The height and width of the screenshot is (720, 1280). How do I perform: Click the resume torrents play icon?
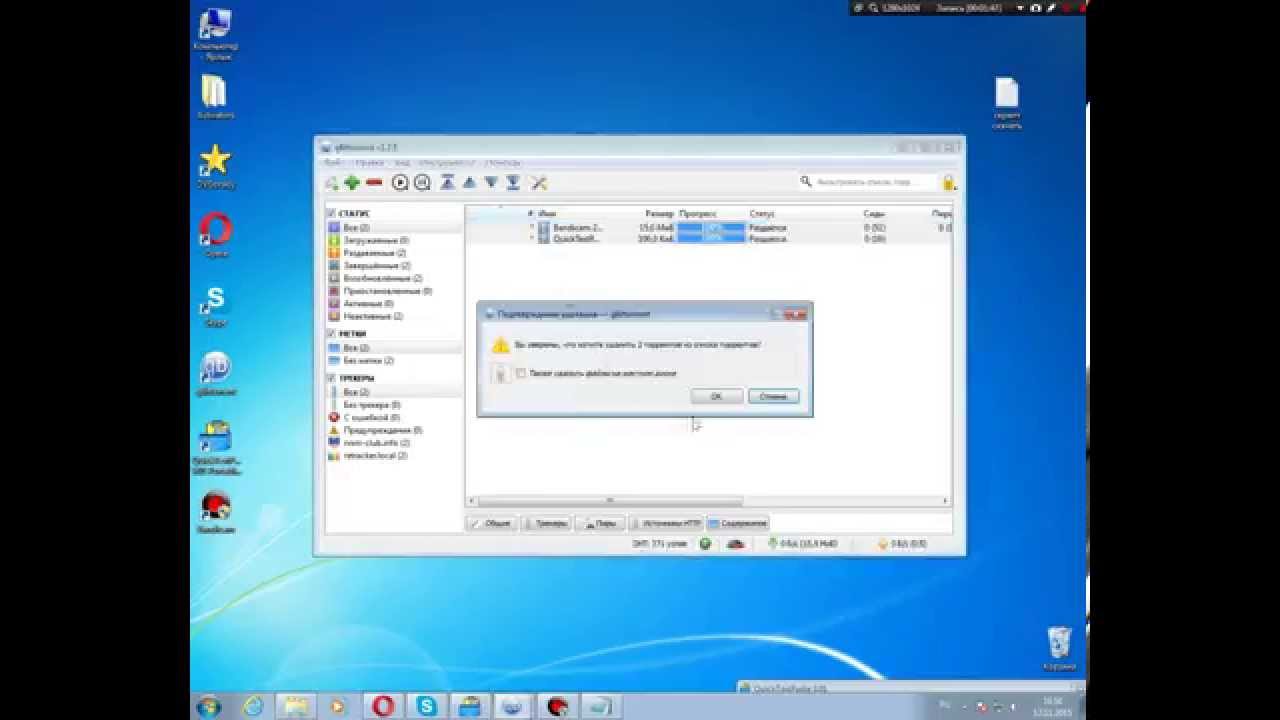point(400,183)
